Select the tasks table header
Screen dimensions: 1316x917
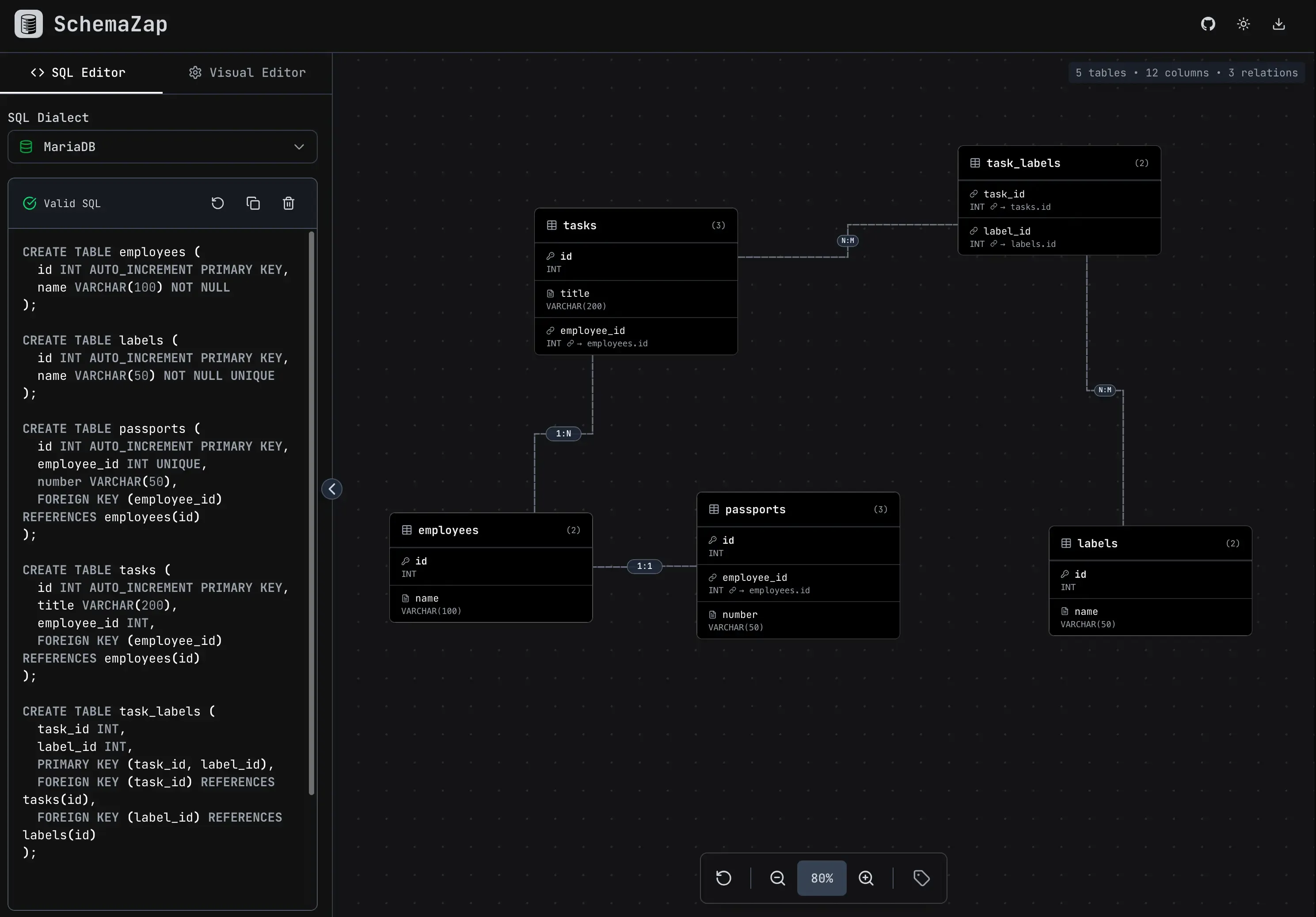tap(635, 226)
